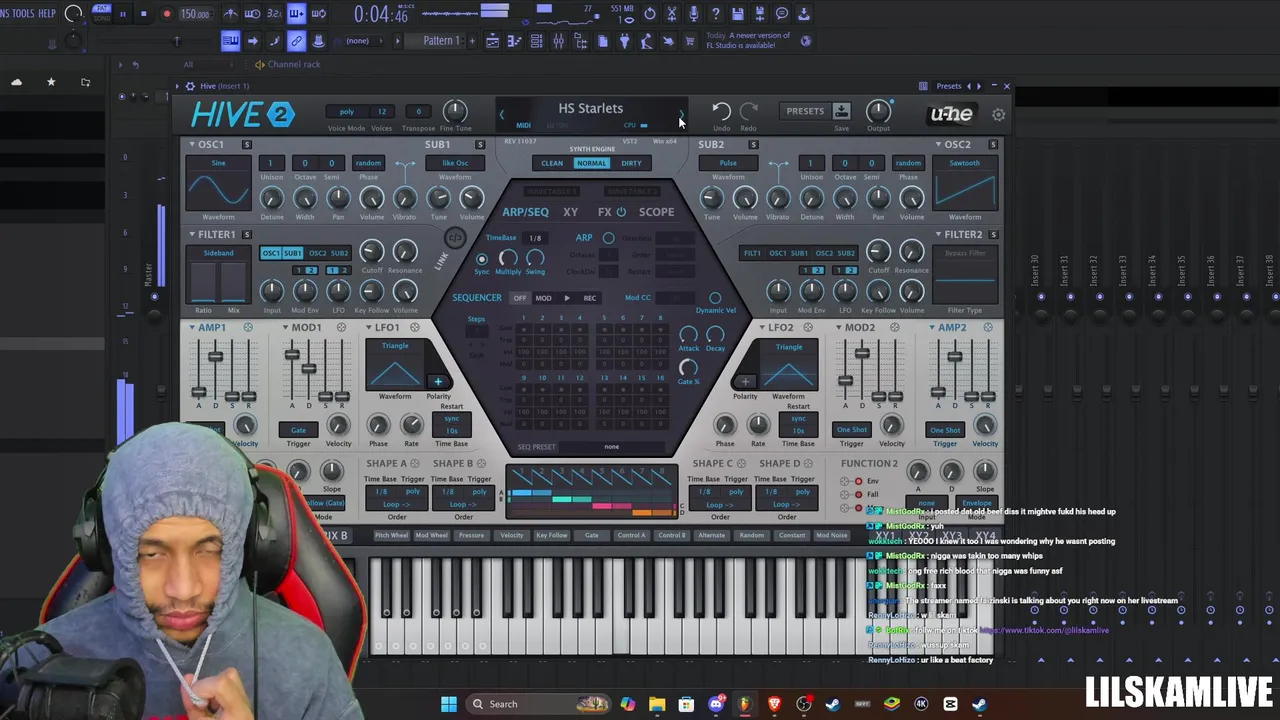Switch to the XY tab

(x=570, y=212)
